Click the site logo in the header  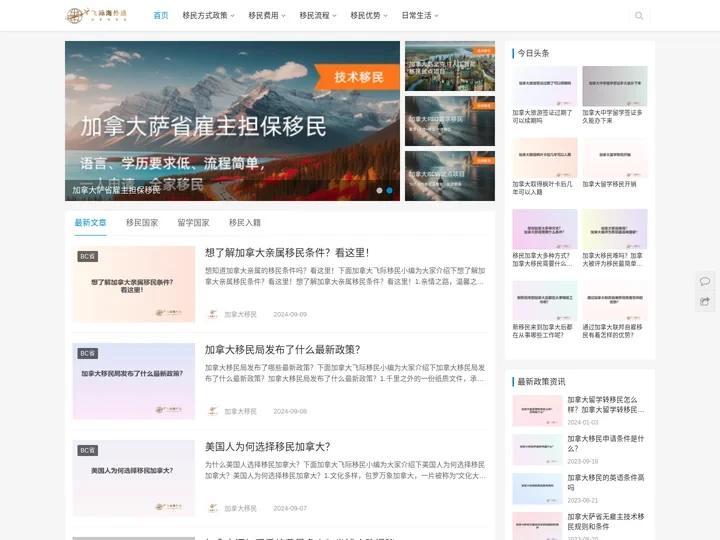point(96,15)
